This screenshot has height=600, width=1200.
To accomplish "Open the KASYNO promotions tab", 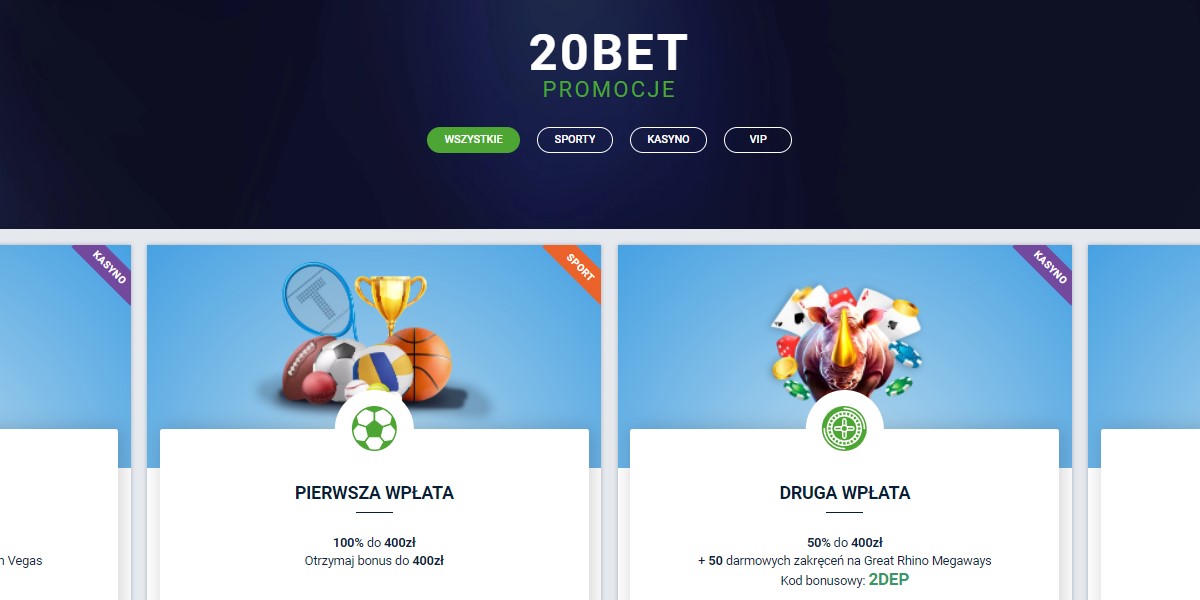I will point(668,140).
